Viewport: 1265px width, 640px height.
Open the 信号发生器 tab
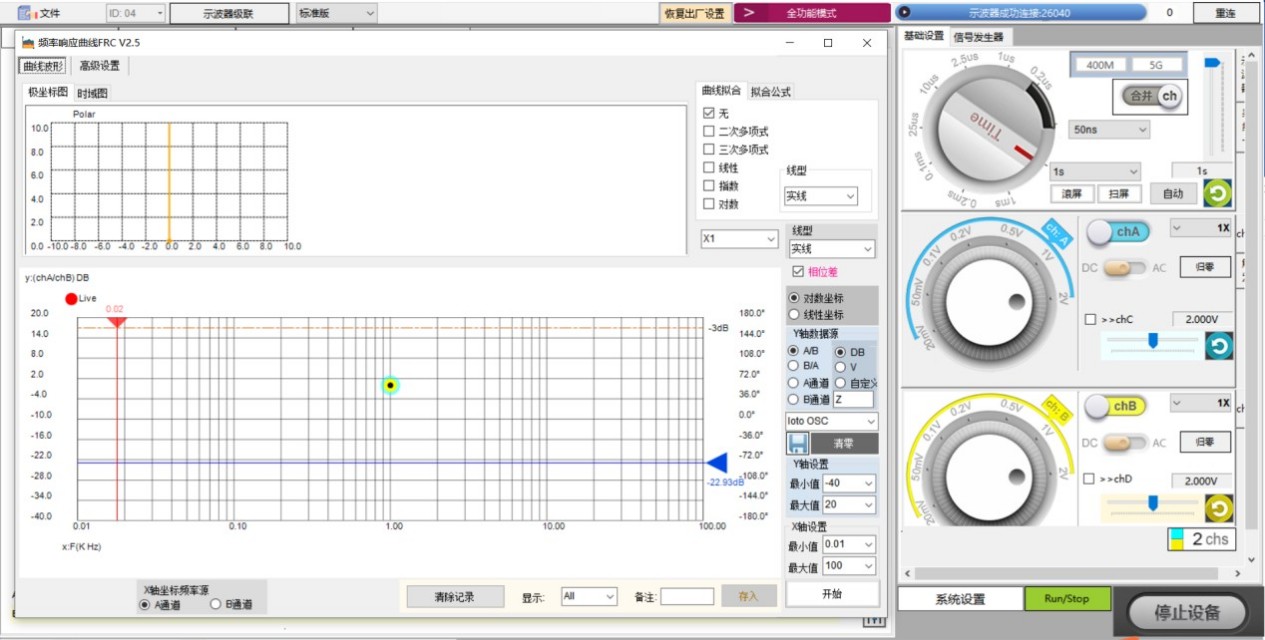click(979, 37)
